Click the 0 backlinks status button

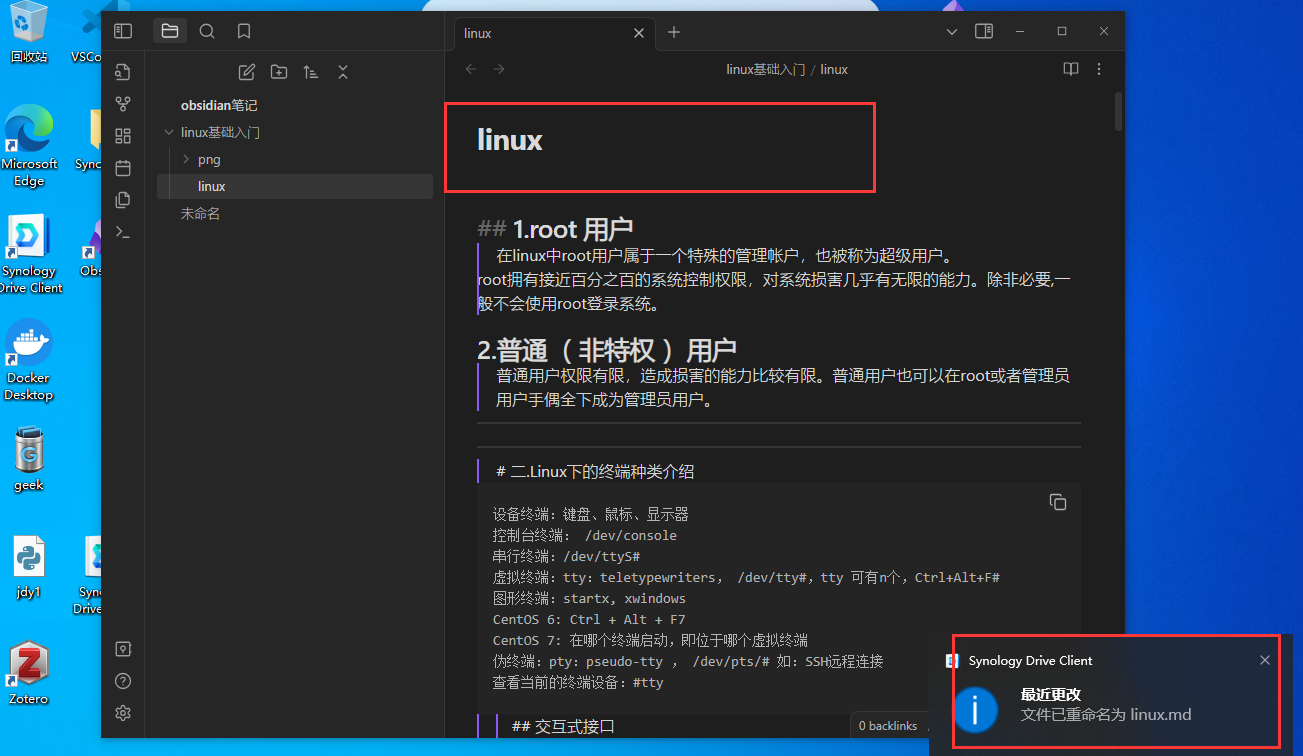click(x=888, y=726)
